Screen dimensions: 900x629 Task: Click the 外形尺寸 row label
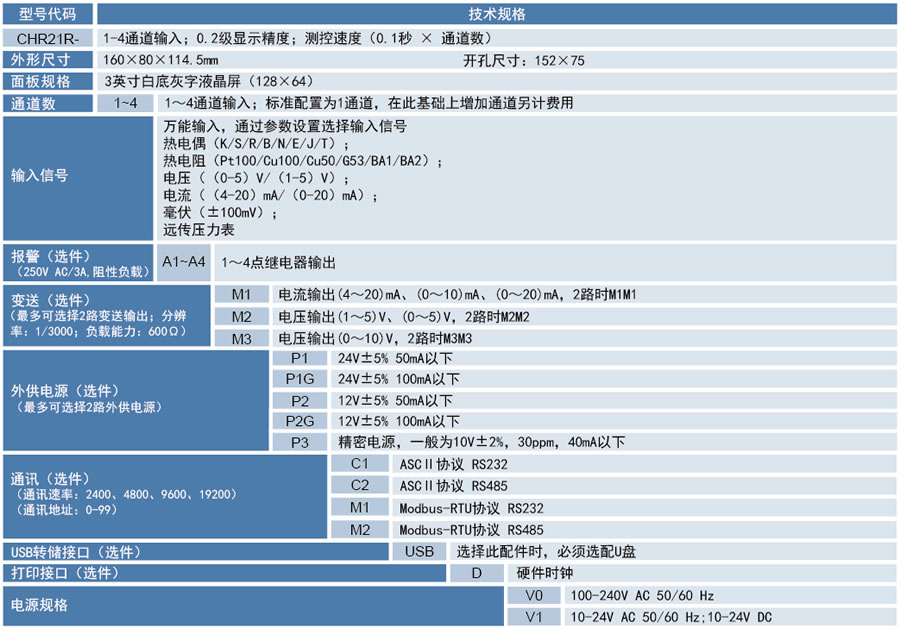pyautogui.click(x=48, y=60)
